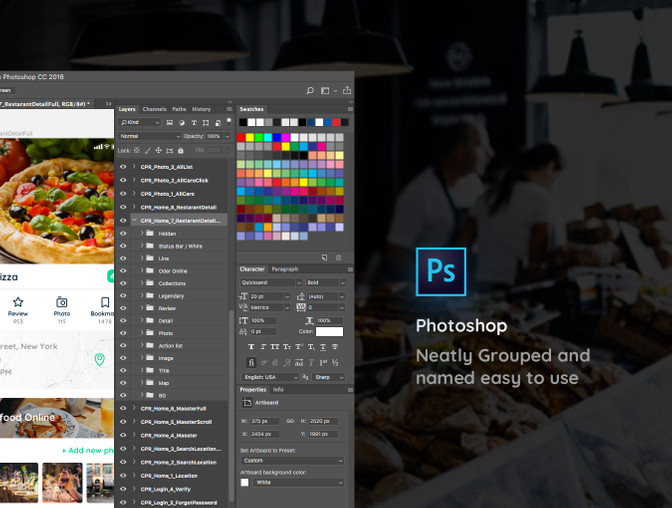Apply underline text style
672x508 pixels.
(323, 347)
